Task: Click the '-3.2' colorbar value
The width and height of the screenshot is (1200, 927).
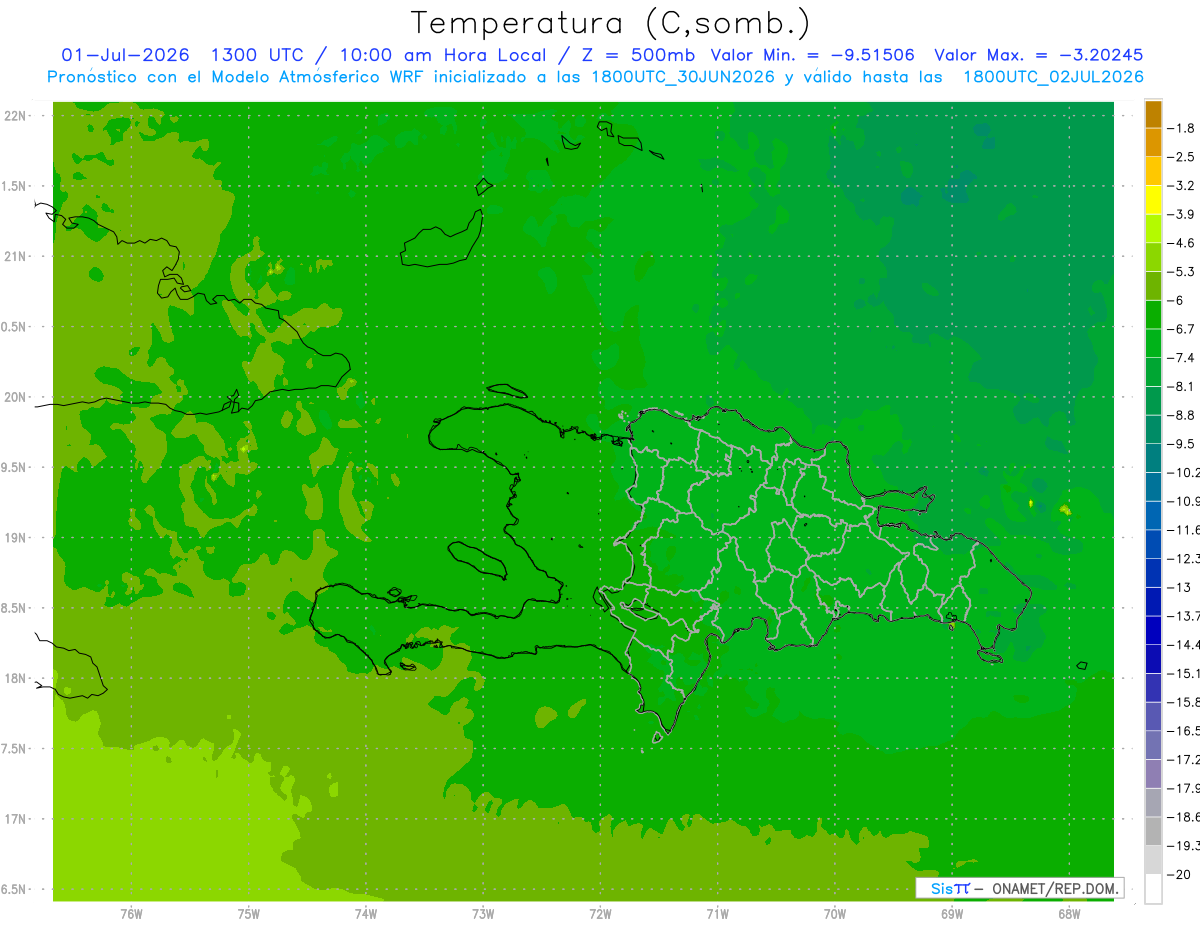Action: 1182,186
